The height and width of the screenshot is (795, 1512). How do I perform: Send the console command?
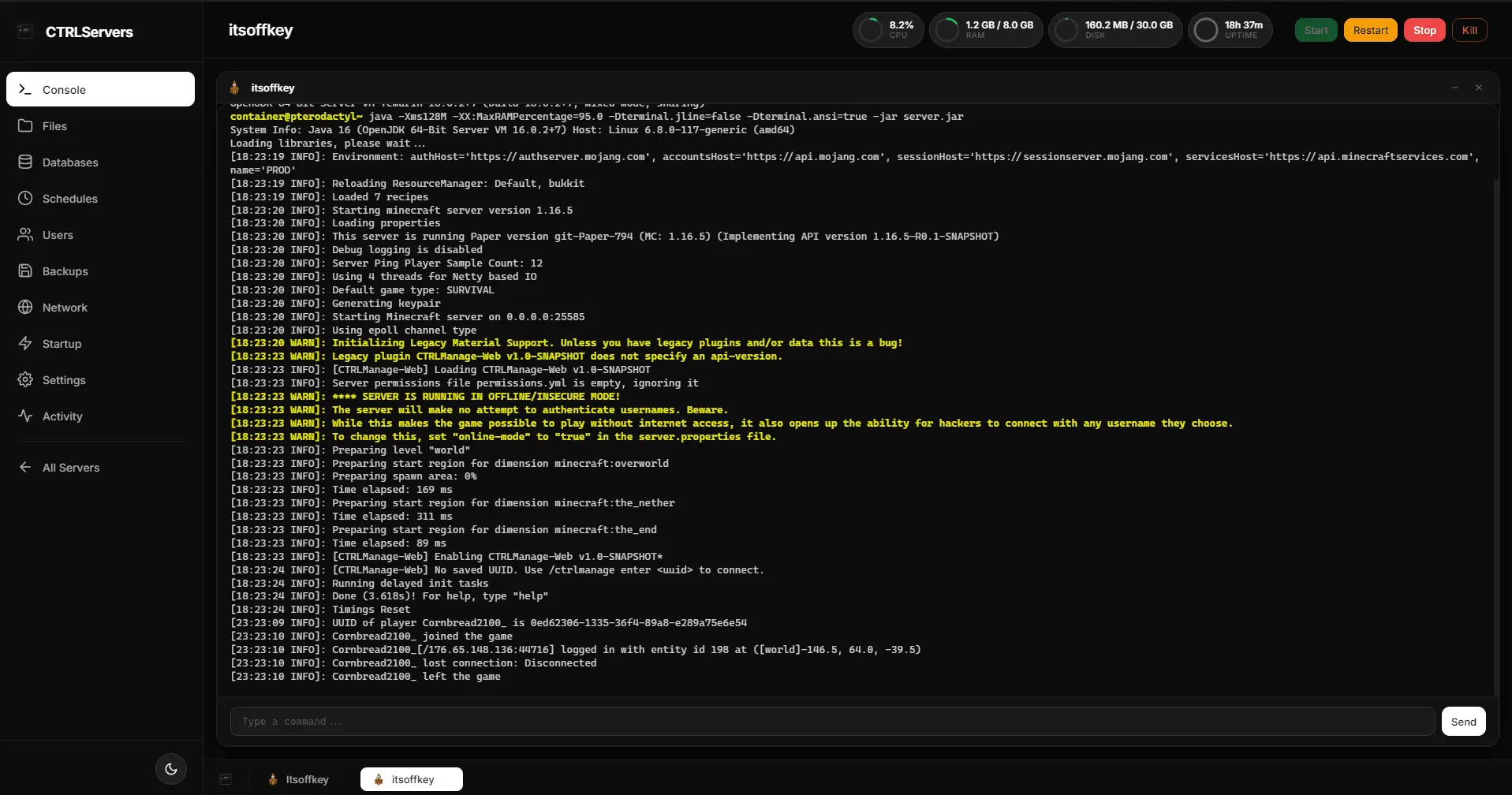tap(1463, 721)
